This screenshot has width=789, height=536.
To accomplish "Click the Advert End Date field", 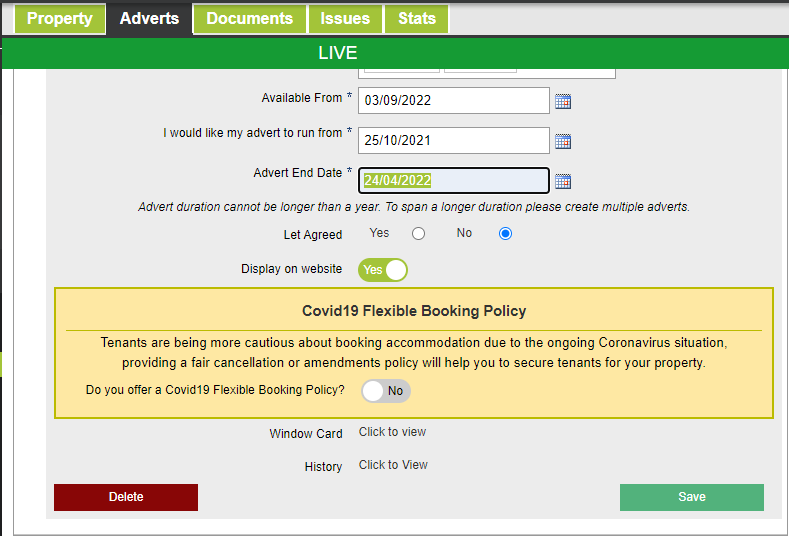I will click(453, 181).
